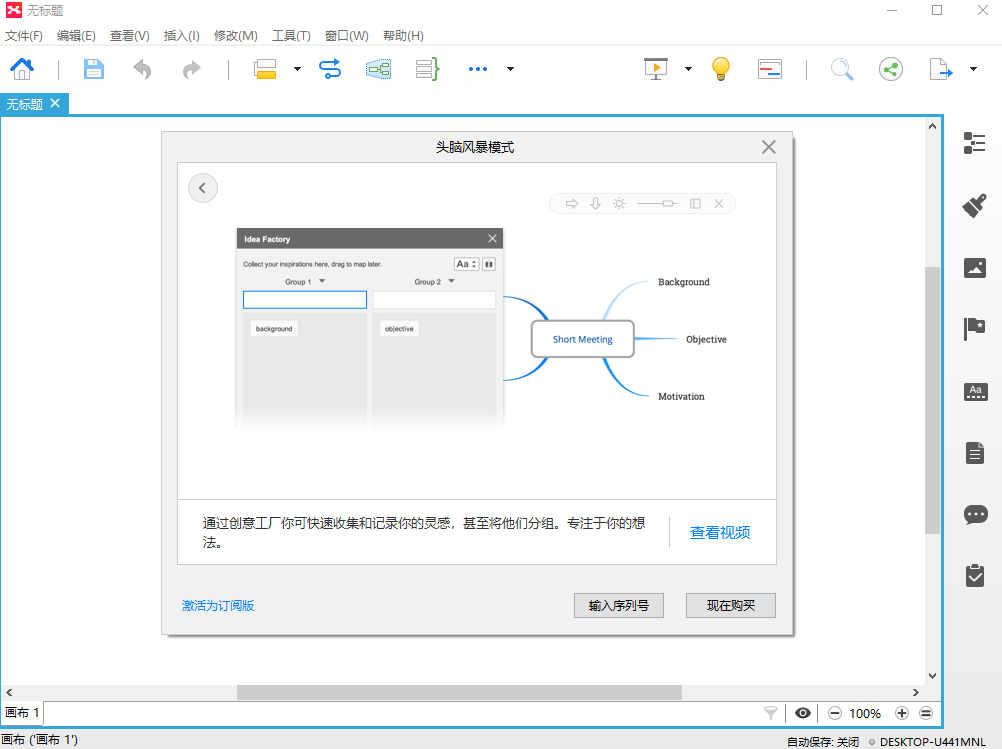Click the canvas scroll down arrow

click(932, 676)
